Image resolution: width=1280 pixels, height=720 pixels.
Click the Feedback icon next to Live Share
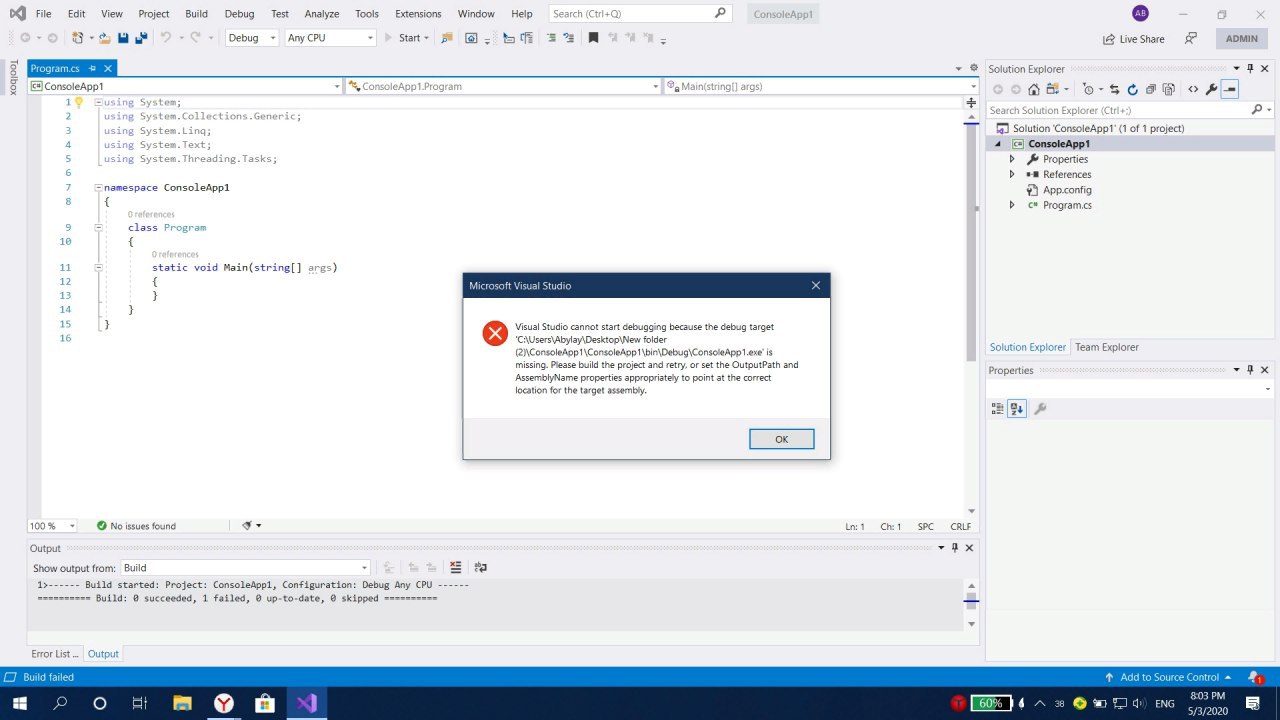[1190, 38]
